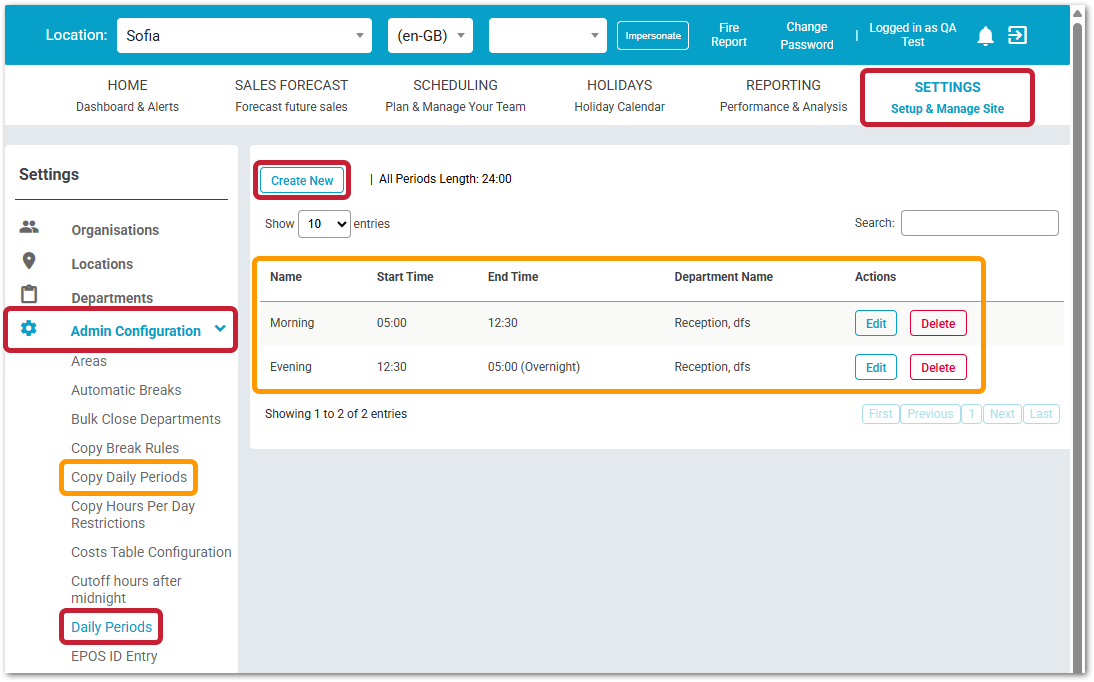Sort table by Start Time column header
Screen dimensions: 1094x682
[x=405, y=277]
